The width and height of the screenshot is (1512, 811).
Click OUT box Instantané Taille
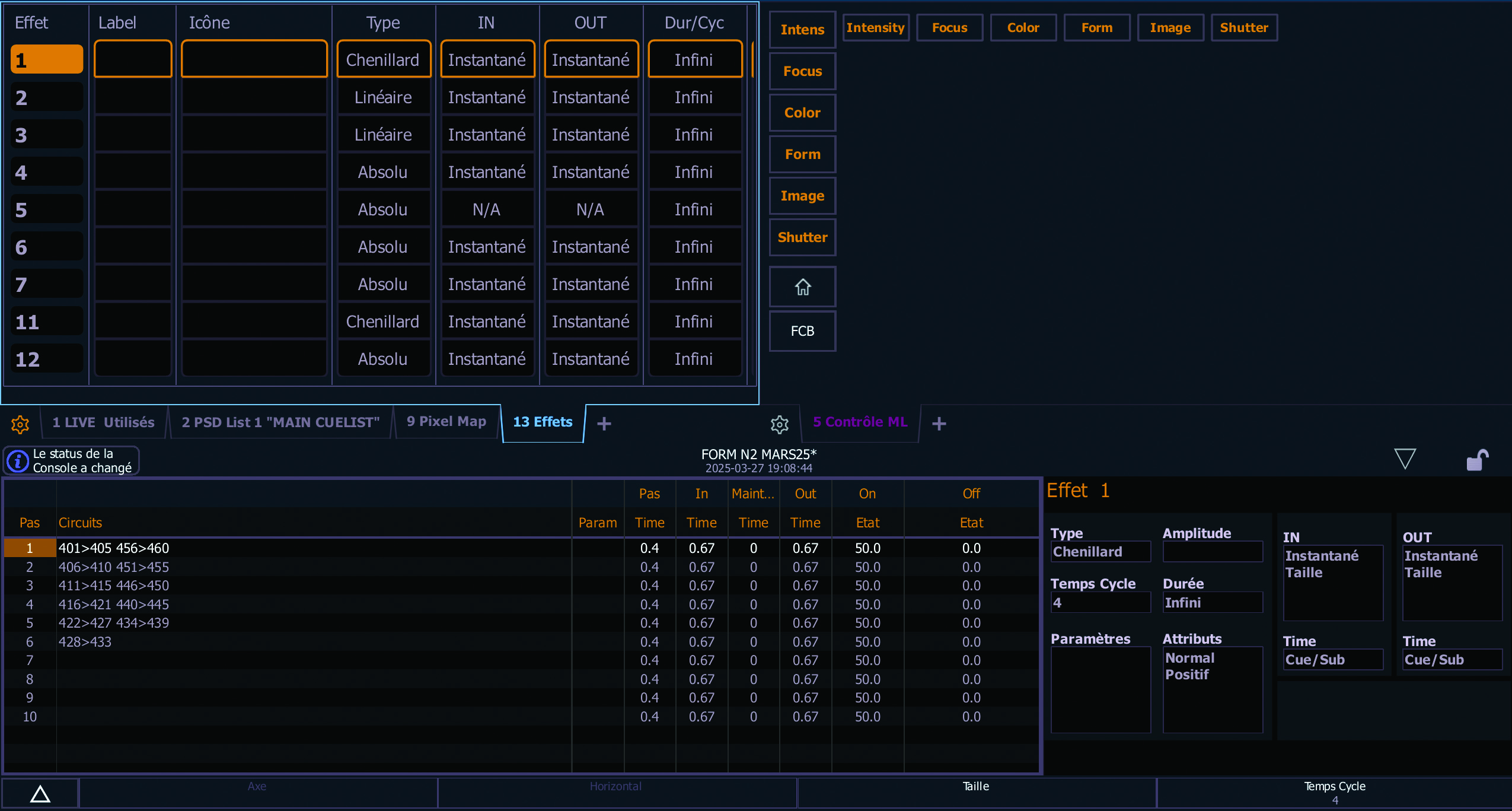pyautogui.click(x=1452, y=583)
